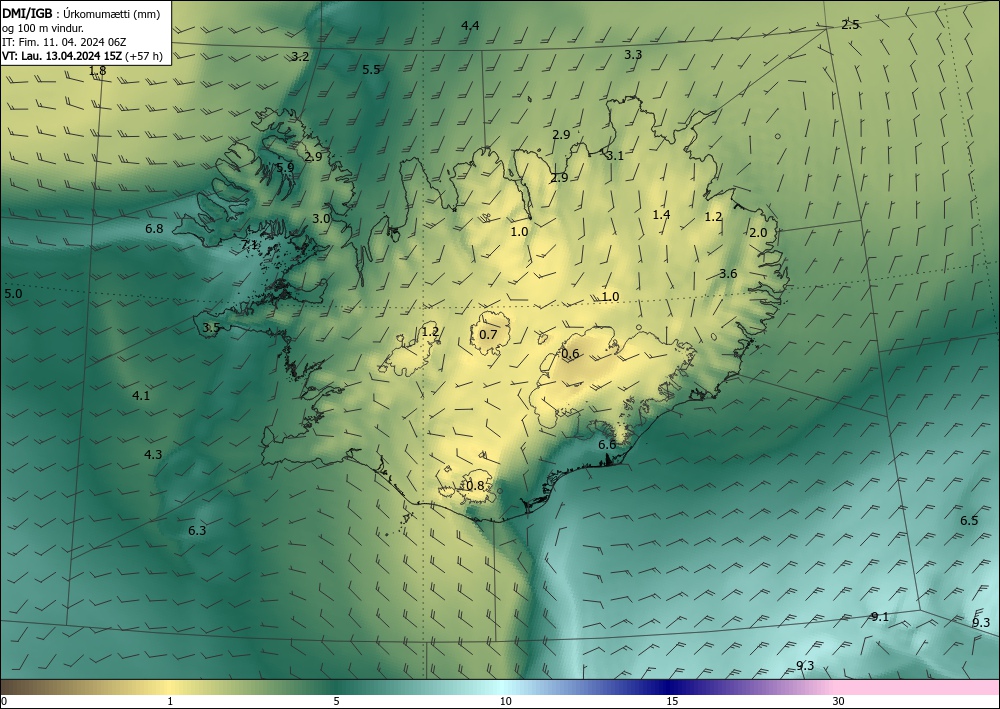Click the 4.3 offshore value
Screen dimensions: 1000x709
pos(153,455)
